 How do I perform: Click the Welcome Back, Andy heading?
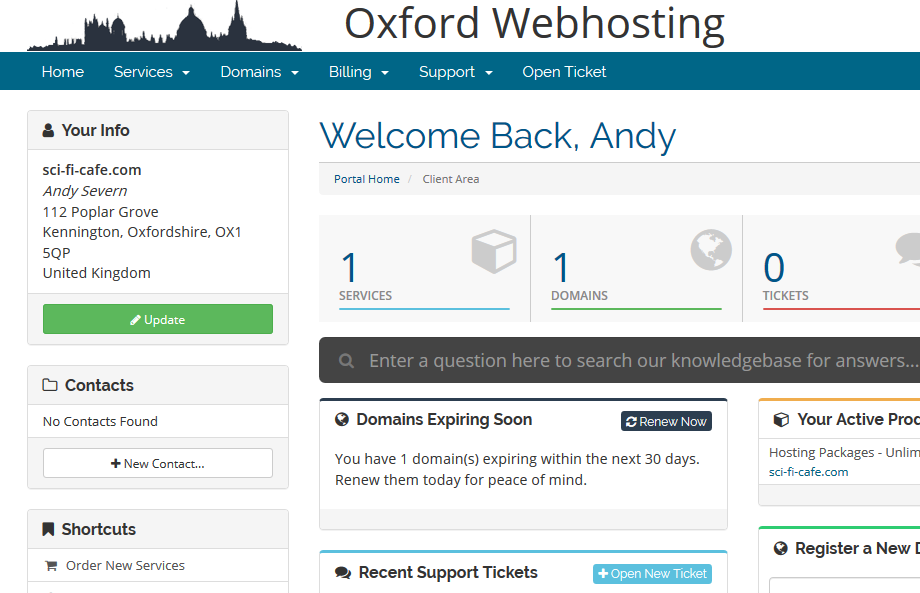498,136
